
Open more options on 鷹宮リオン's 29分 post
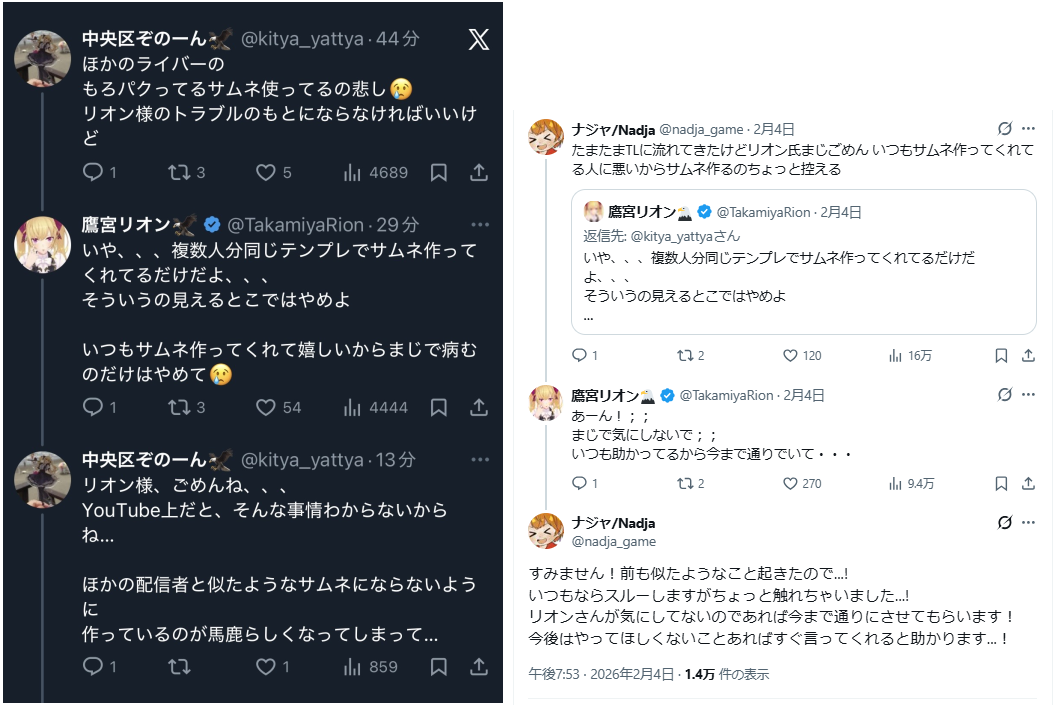(480, 224)
